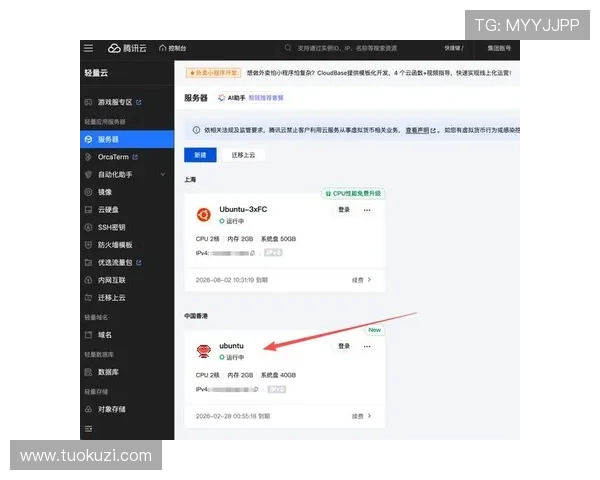Click the CPU性能免费升级 badge
Image resolution: width=600 pixels, height=480 pixels.
click(353, 193)
